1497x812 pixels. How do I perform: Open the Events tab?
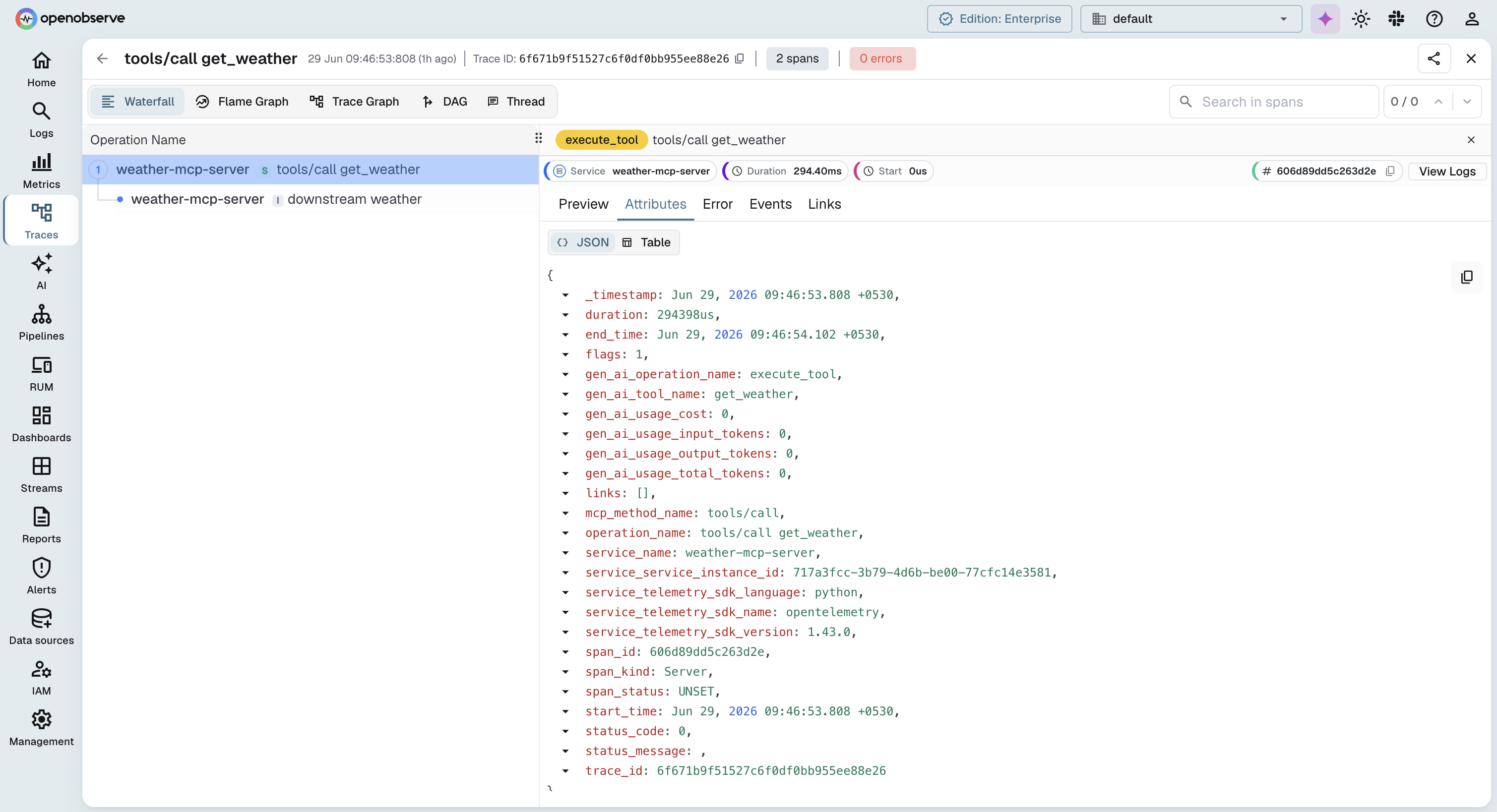pyautogui.click(x=770, y=204)
